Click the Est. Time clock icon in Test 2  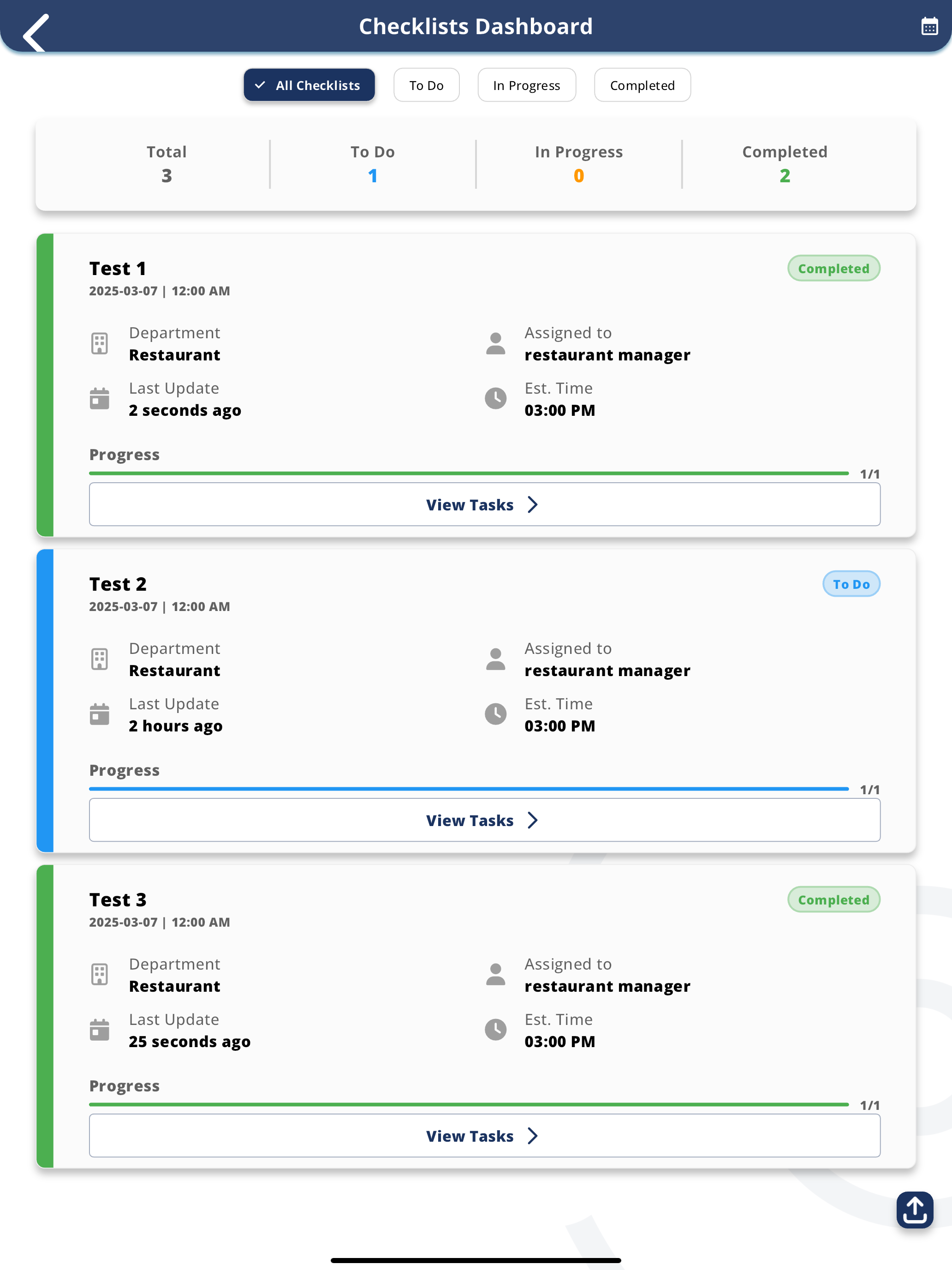(x=496, y=714)
